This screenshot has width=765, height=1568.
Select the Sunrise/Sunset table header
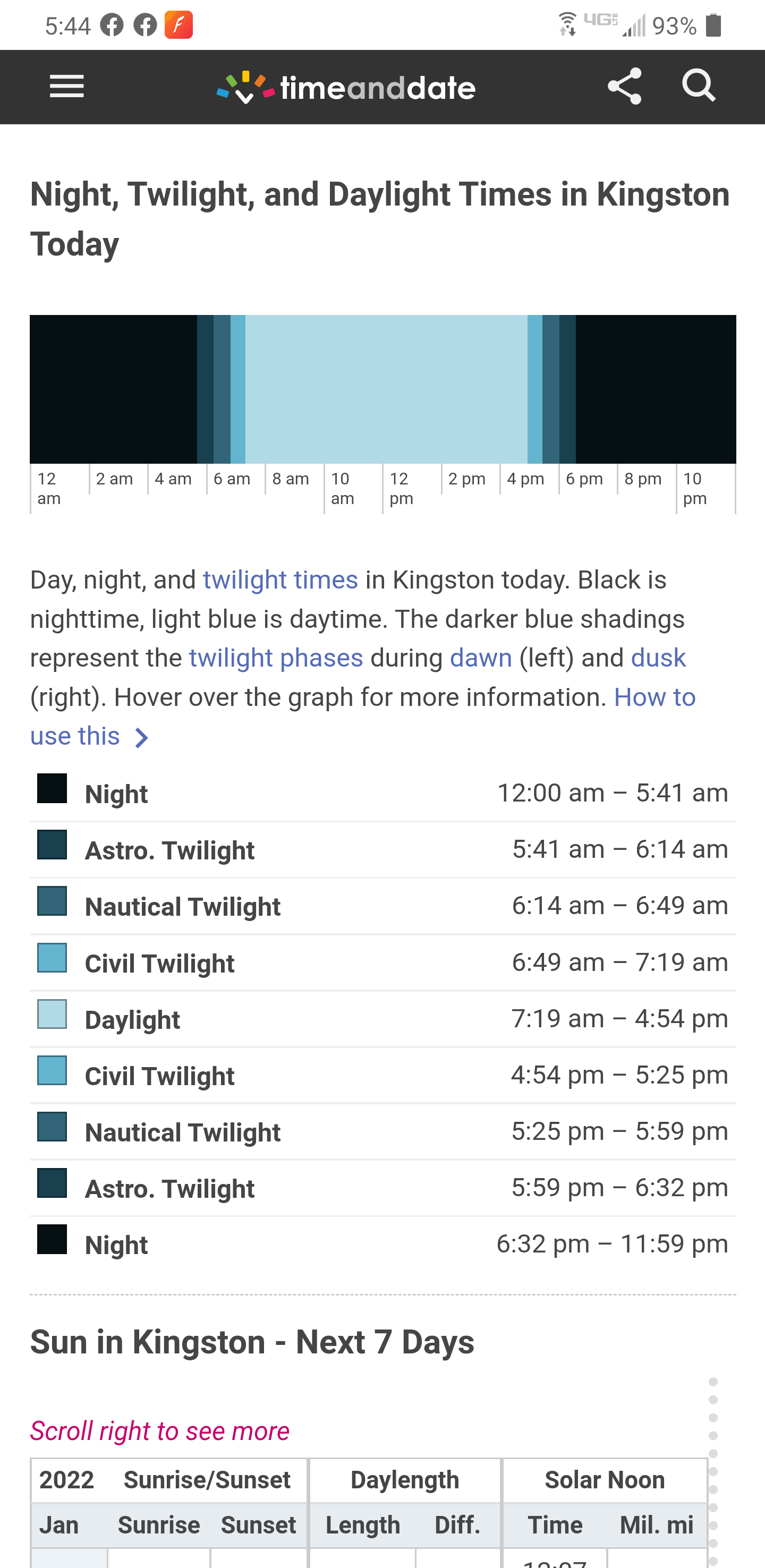point(206,1480)
